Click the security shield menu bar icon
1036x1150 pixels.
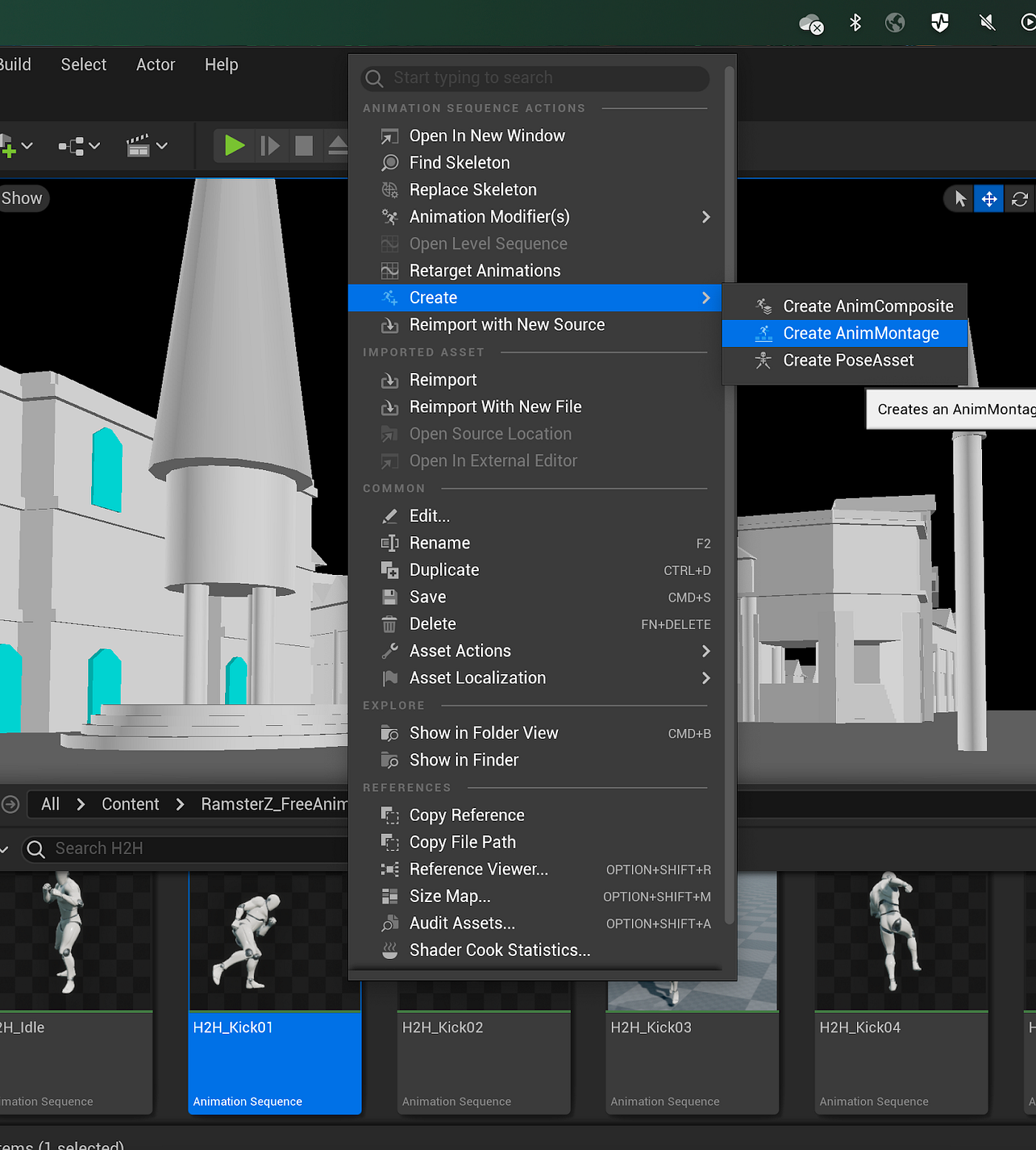click(940, 23)
